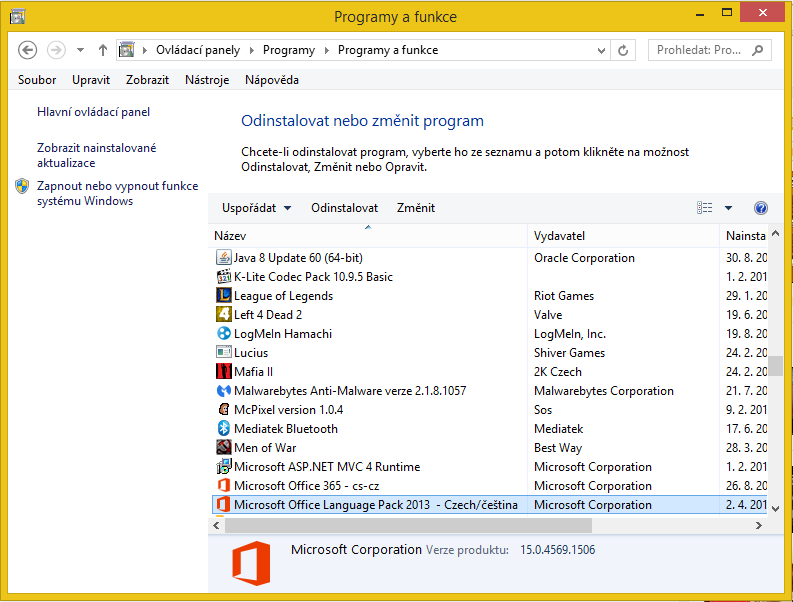Click the Java 8 Update 60 icon
The width and height of the screenshot is (793, 602).
(224, 257)
